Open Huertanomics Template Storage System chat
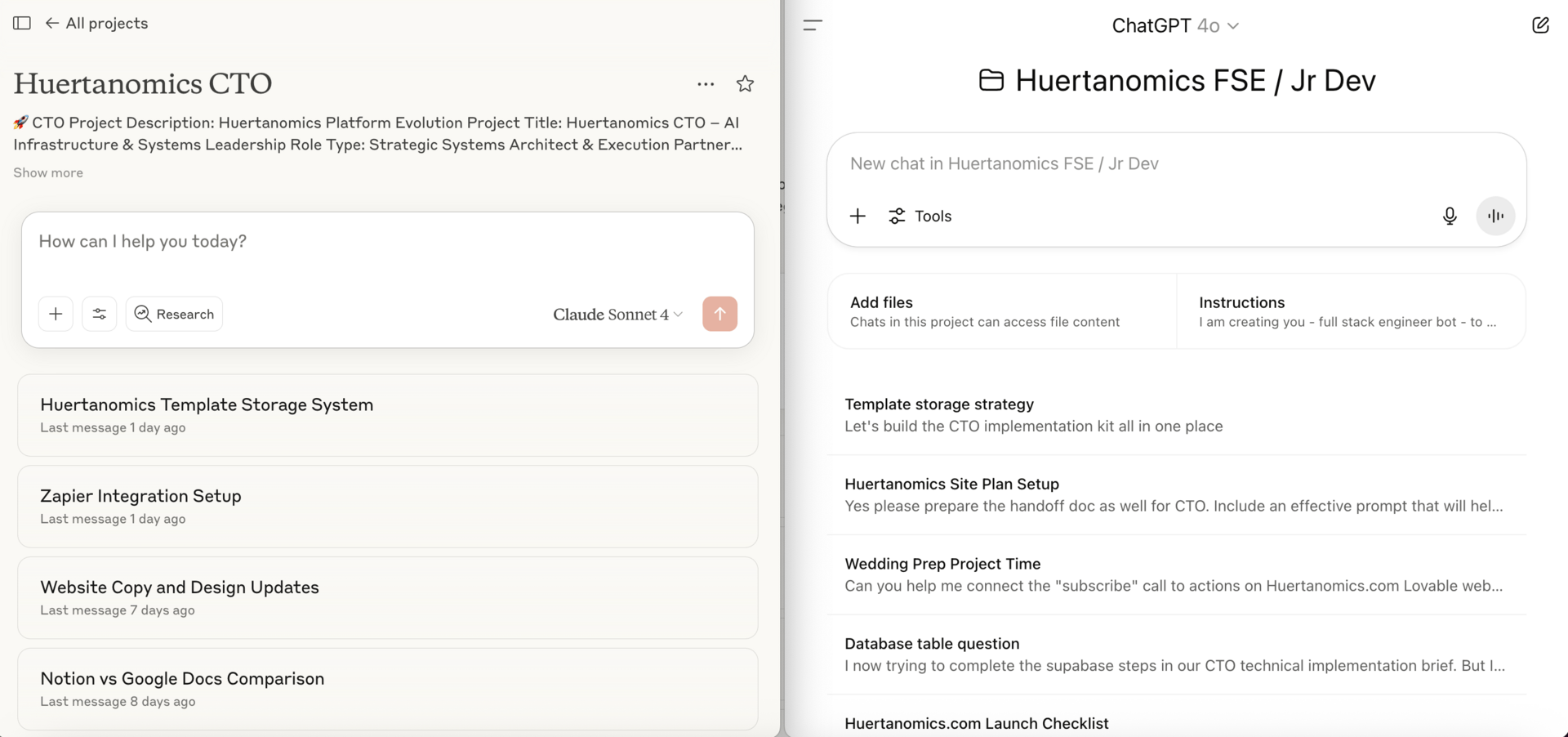Image resolution: width=1568 pixels, height=737 pixels. 388,415
